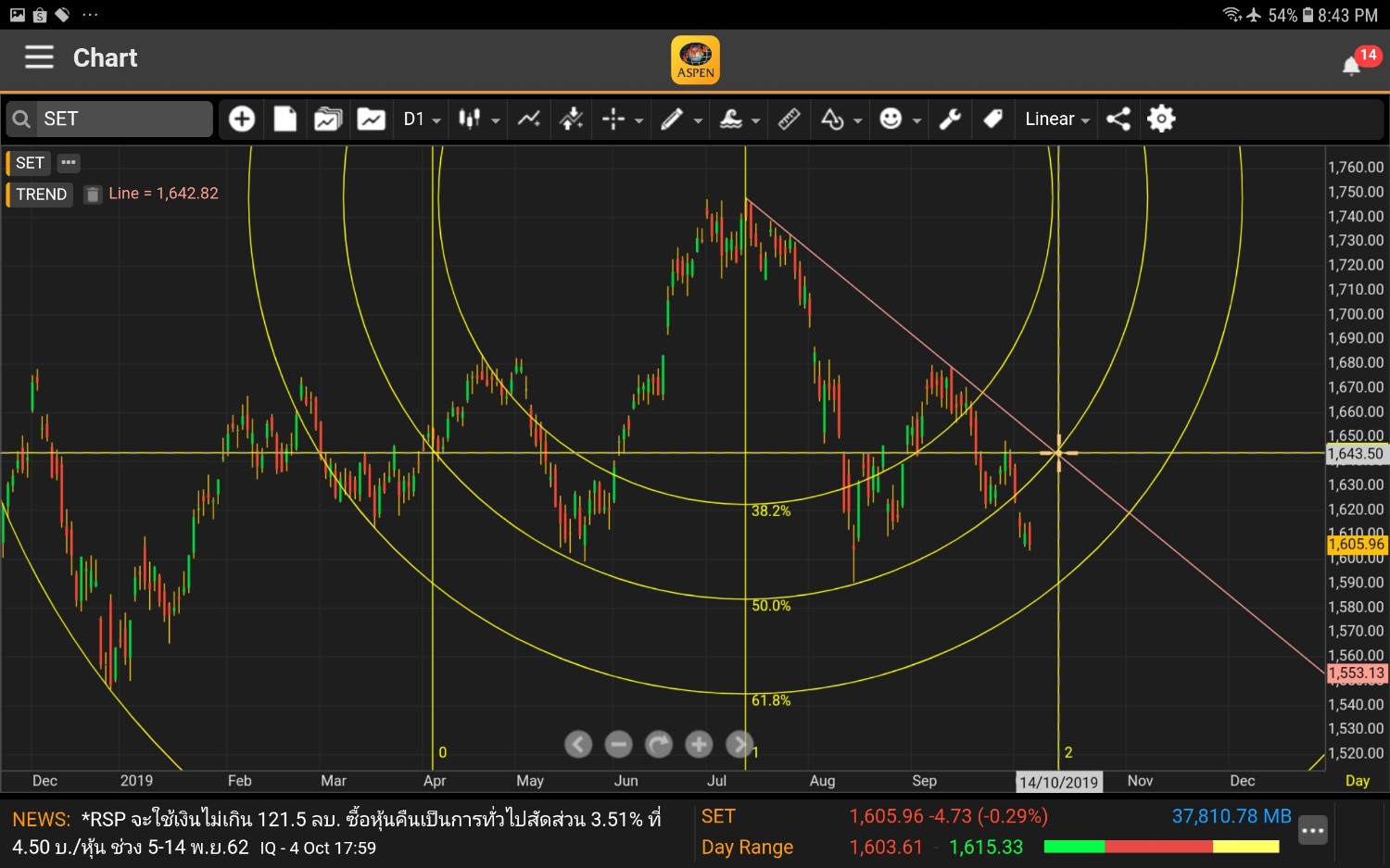
Task: Open crosshair cursor options dropdown
Action: 622,119
